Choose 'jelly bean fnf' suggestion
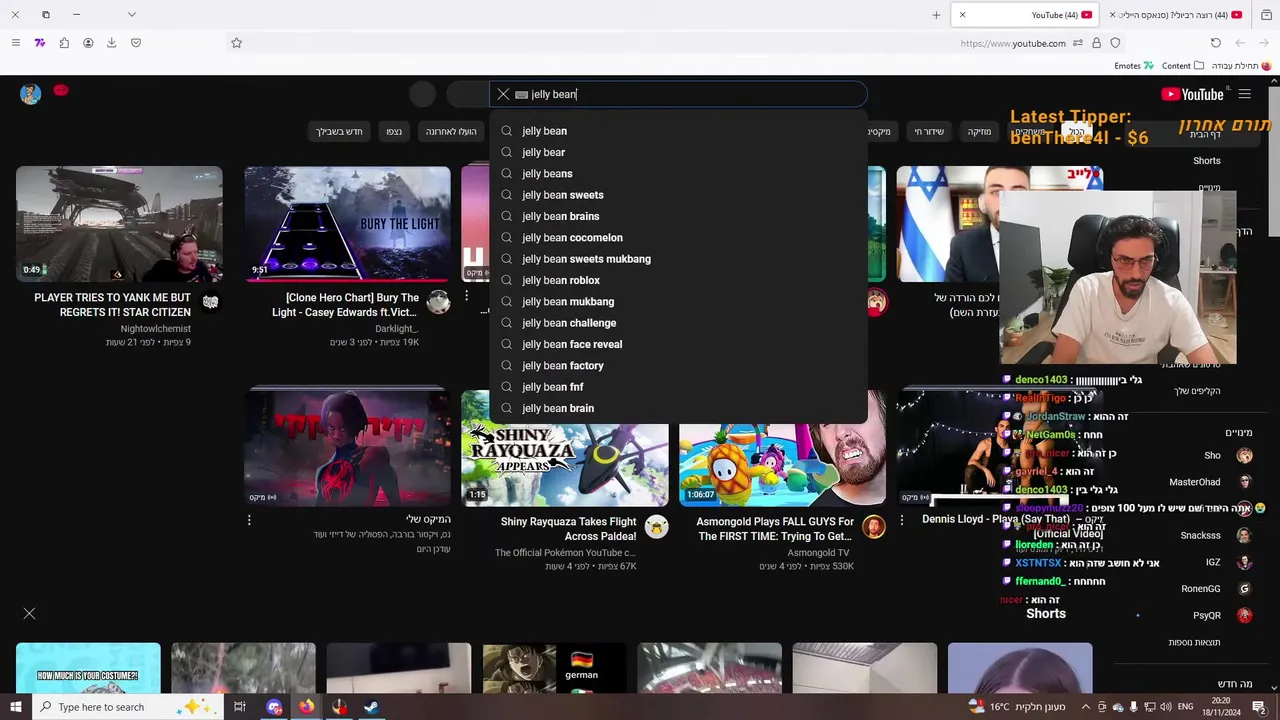This screenshot has width=1280, height=720. pos(678,387)
